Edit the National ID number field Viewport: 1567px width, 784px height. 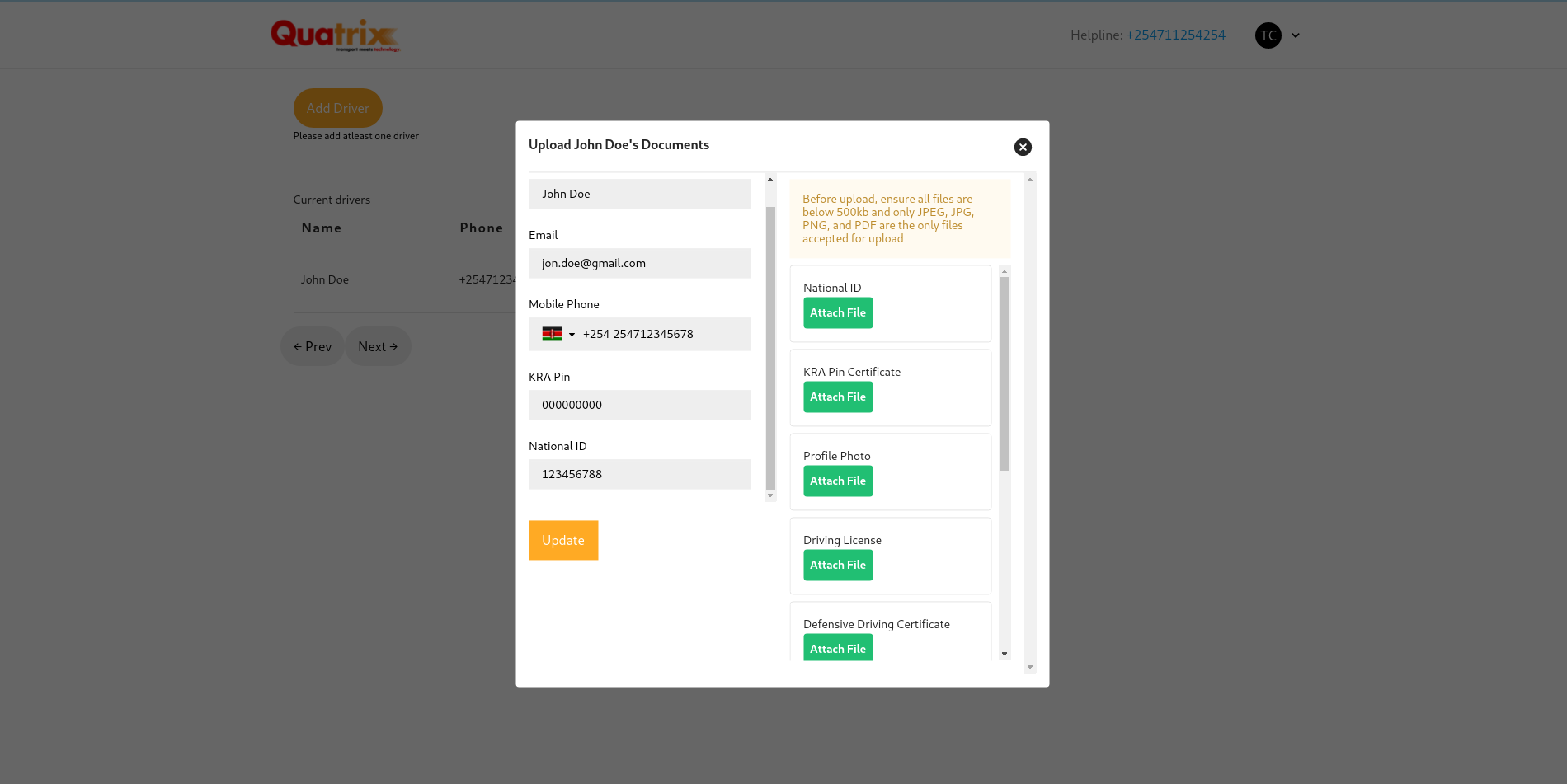coord(640,474)
